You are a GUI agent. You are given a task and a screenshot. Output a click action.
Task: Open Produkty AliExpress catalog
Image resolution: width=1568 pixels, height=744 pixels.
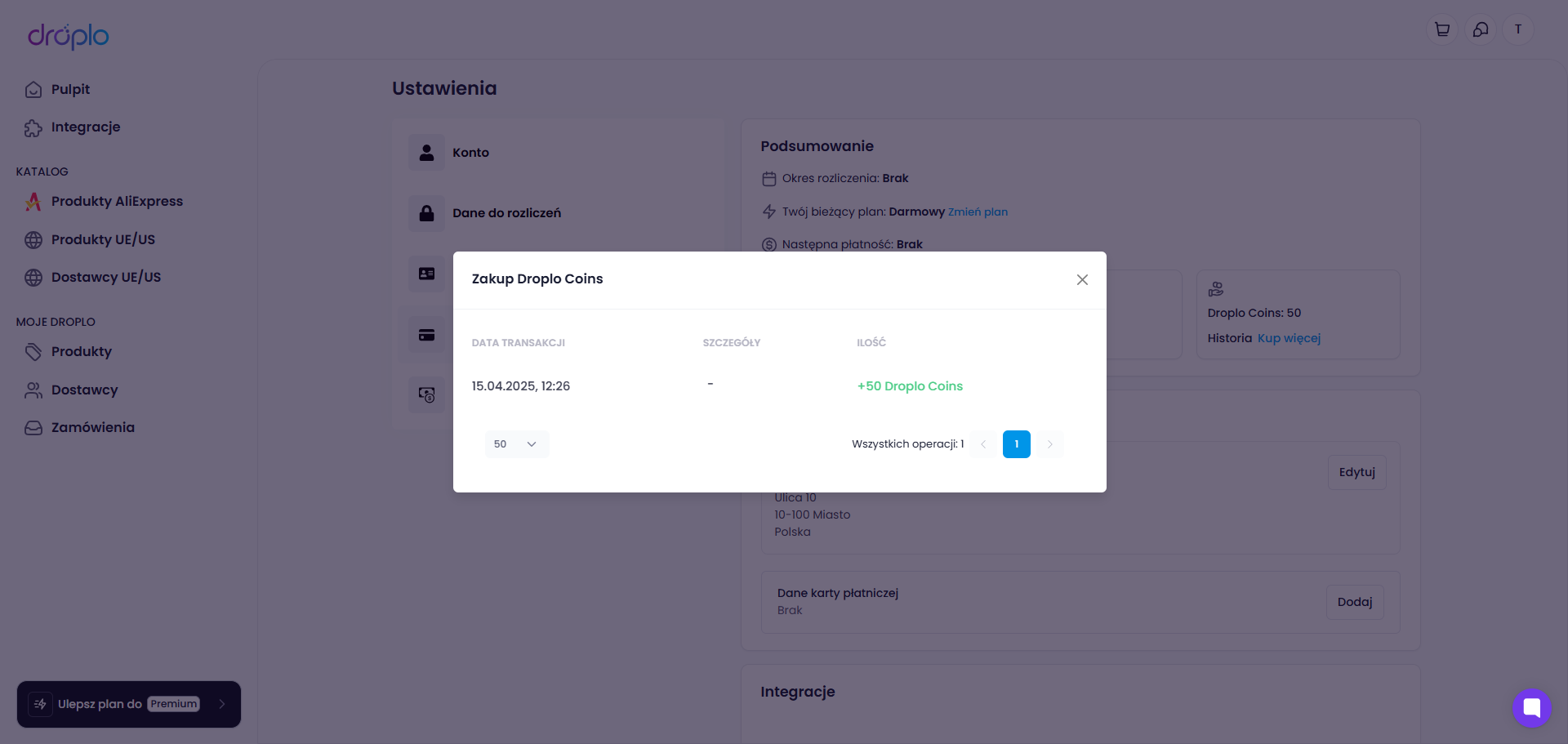117,202
